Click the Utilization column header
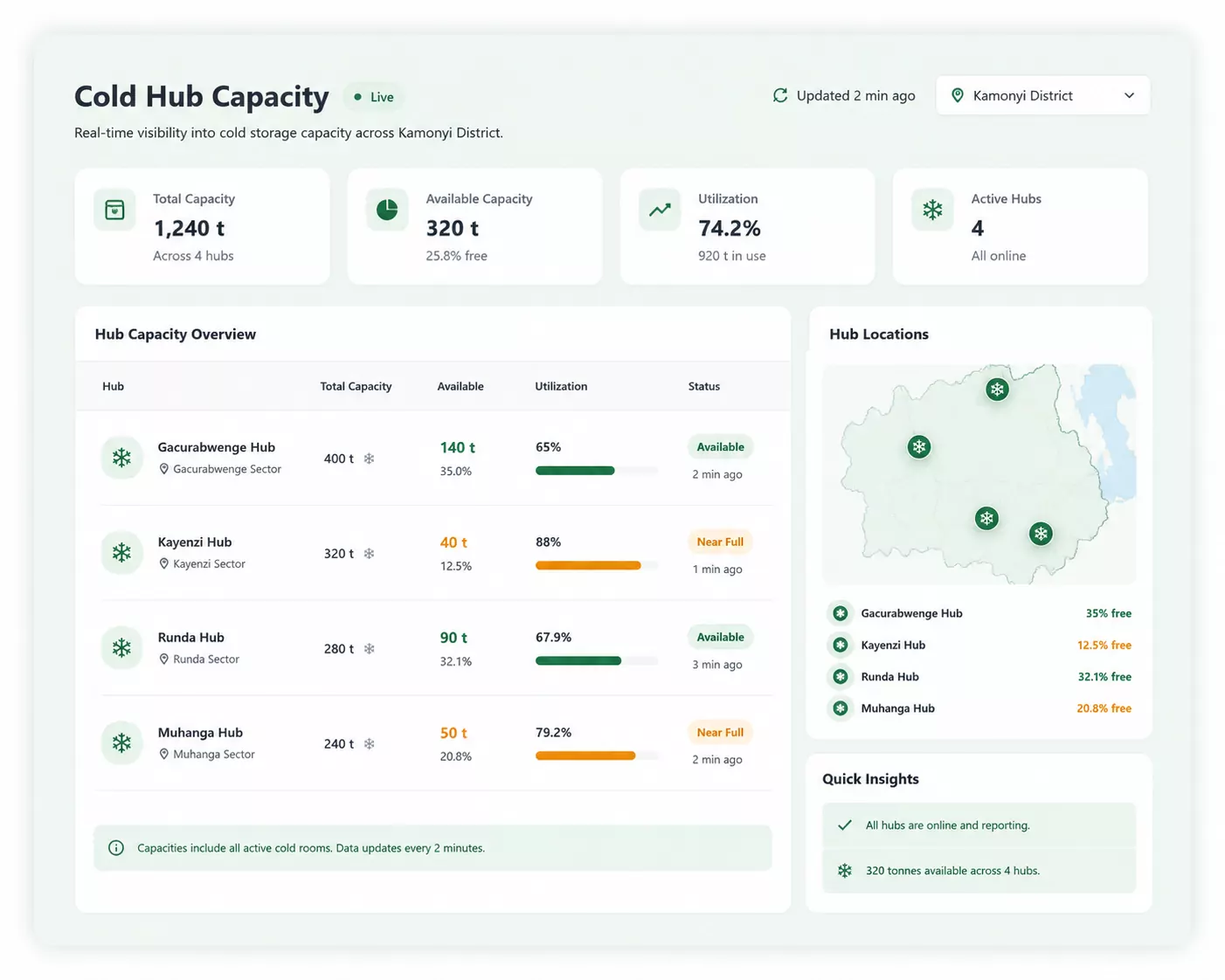Viewport: 1225px width, 980px height. point(561,386)
